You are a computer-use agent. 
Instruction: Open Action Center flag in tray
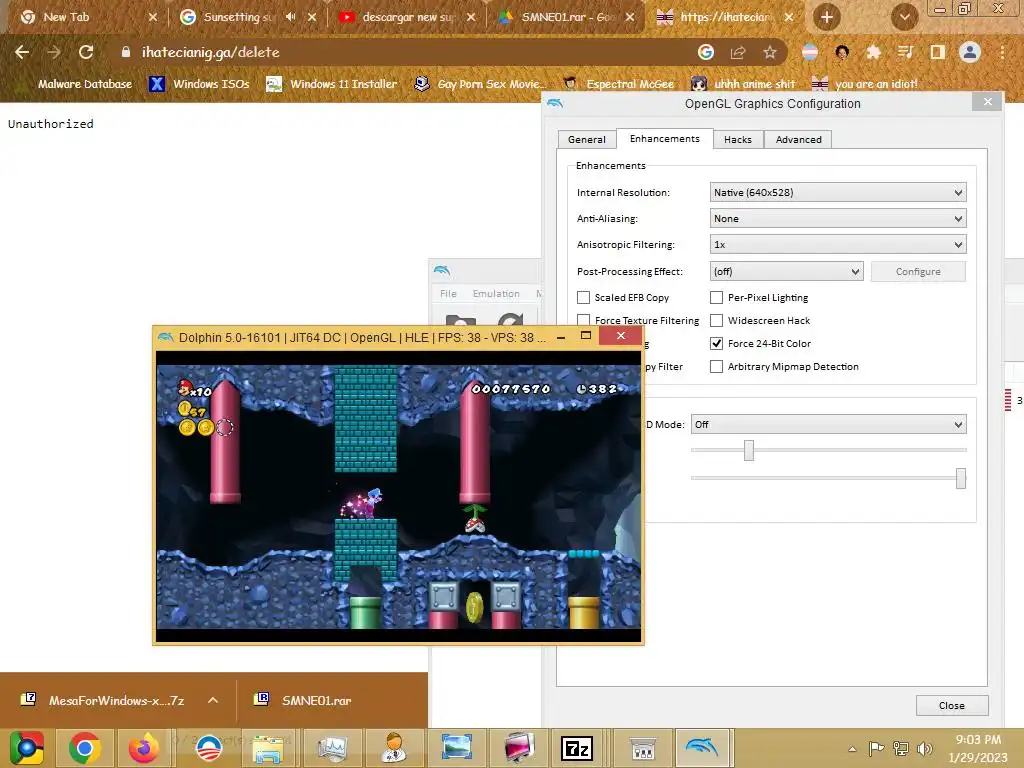[876, 748]
